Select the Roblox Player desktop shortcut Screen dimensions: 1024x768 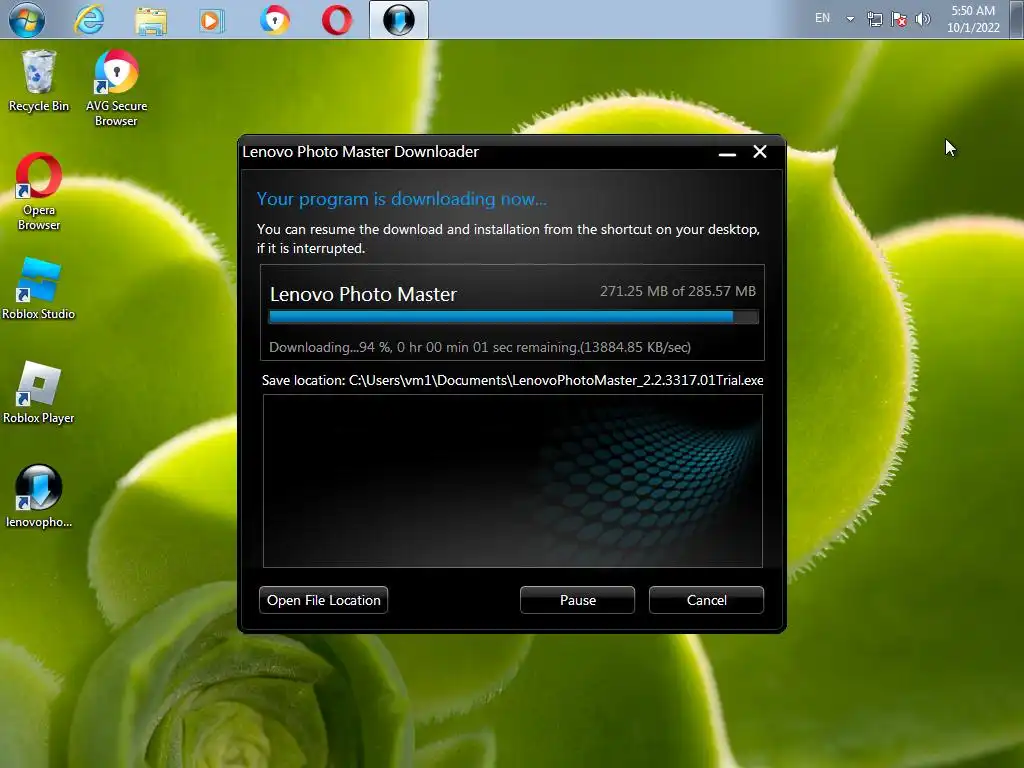pyautogui.click(x=39, y=392)
